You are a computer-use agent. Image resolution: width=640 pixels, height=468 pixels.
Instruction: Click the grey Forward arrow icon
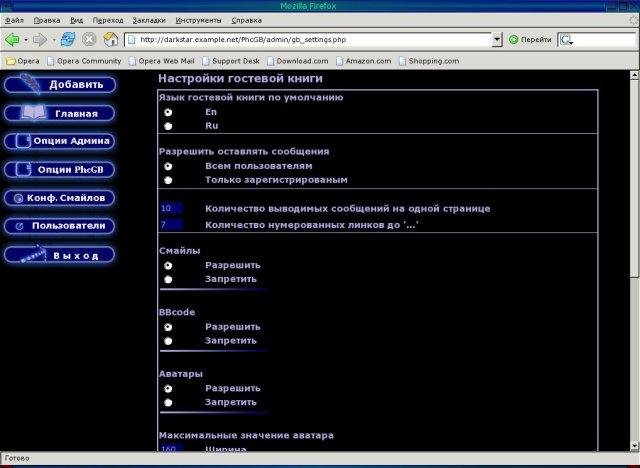pyautogui.click(x=40, y=40)
